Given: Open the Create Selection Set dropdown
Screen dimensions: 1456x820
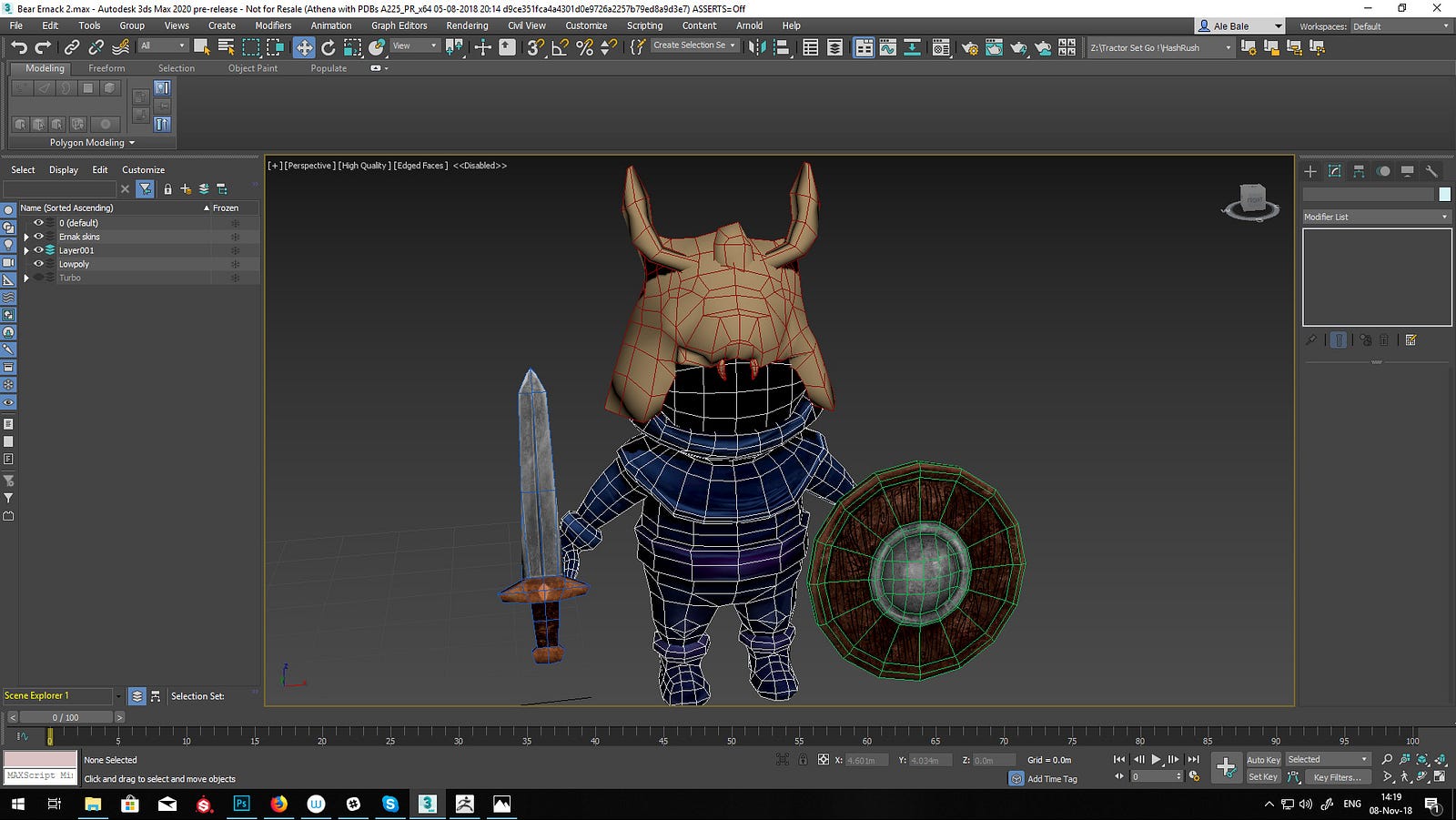Looking at the screenshot, I should (x=693, y=46).
